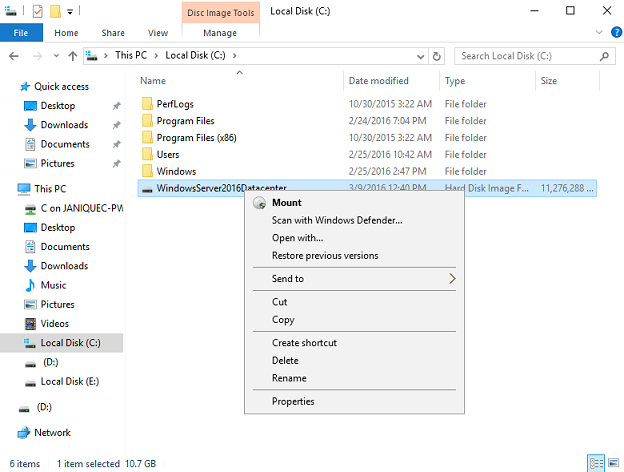Click the Program Files folder icon
624x472 pixels.
(147, 121)
